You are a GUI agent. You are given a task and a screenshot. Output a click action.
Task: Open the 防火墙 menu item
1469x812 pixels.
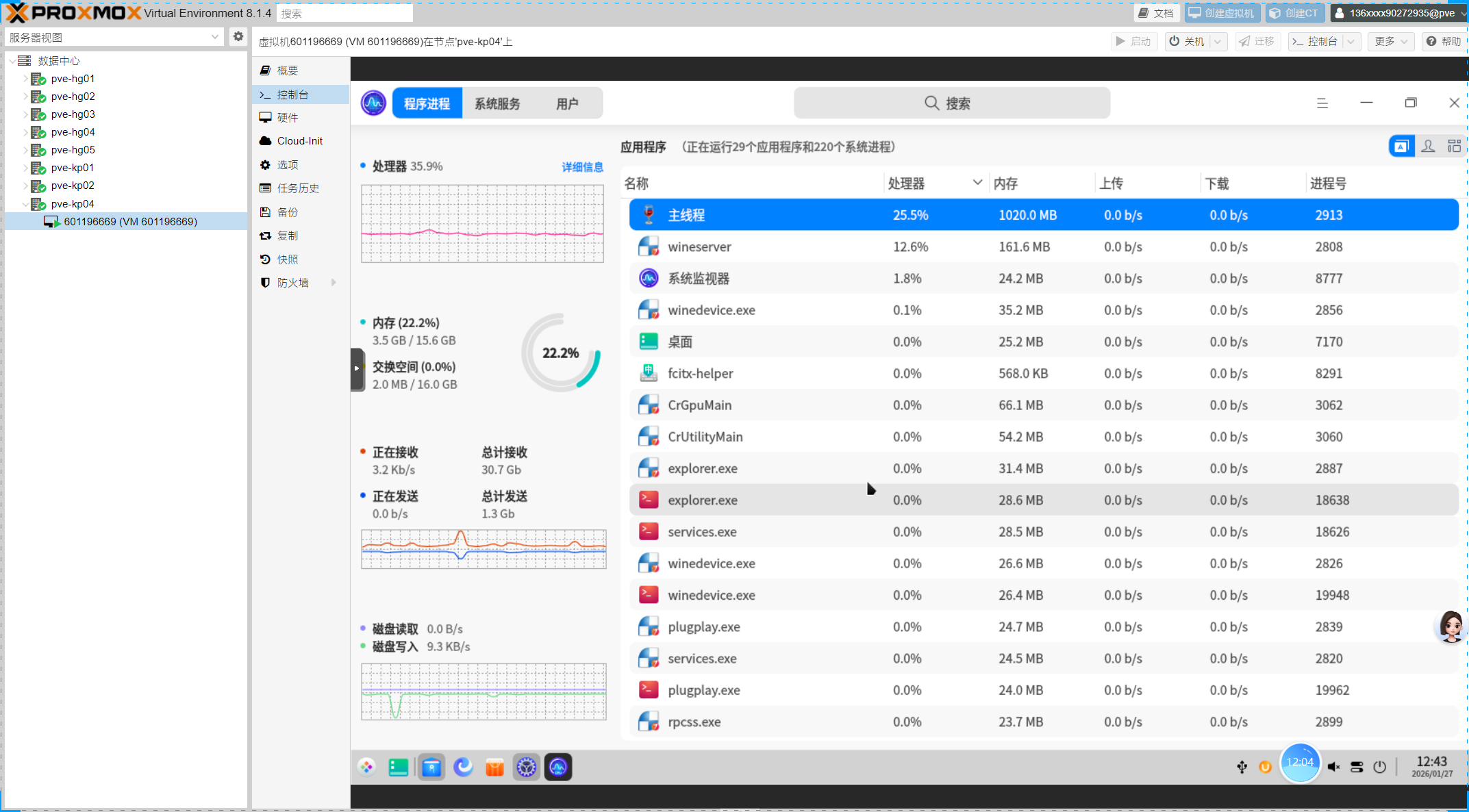click(300, 283)
